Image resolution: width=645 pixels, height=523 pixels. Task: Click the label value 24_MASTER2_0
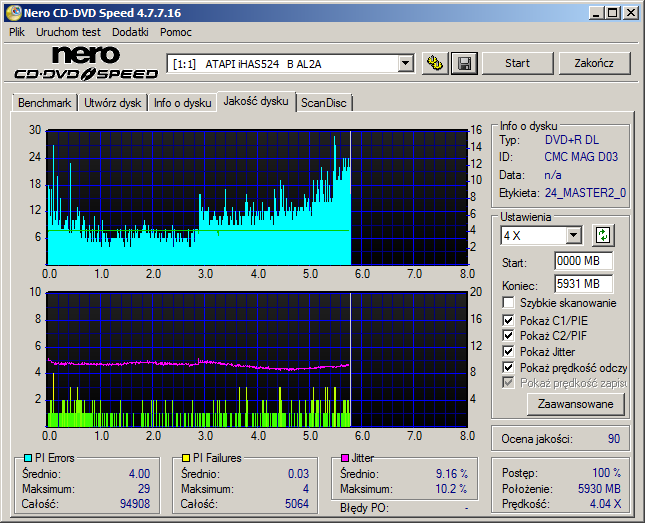click(x=585, y=193)
